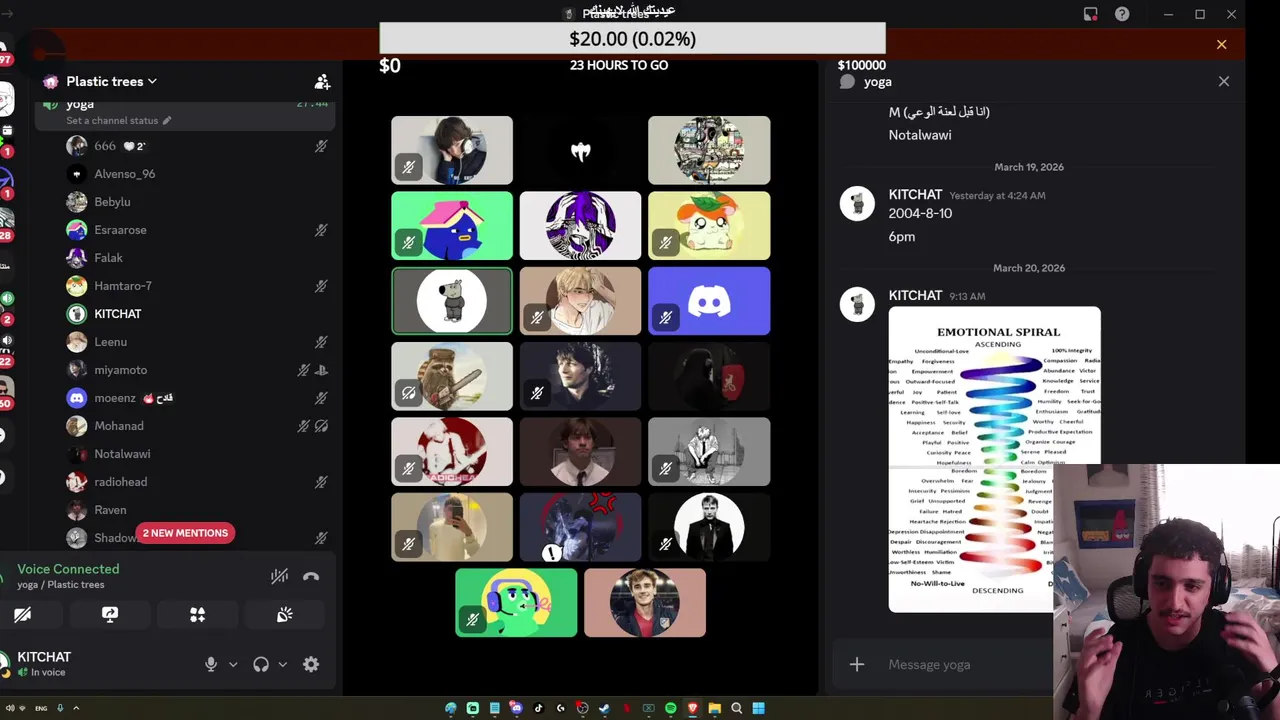1280x720 pixels.
Task: Open the attachment plus button in chat
Action: point(857,665)
